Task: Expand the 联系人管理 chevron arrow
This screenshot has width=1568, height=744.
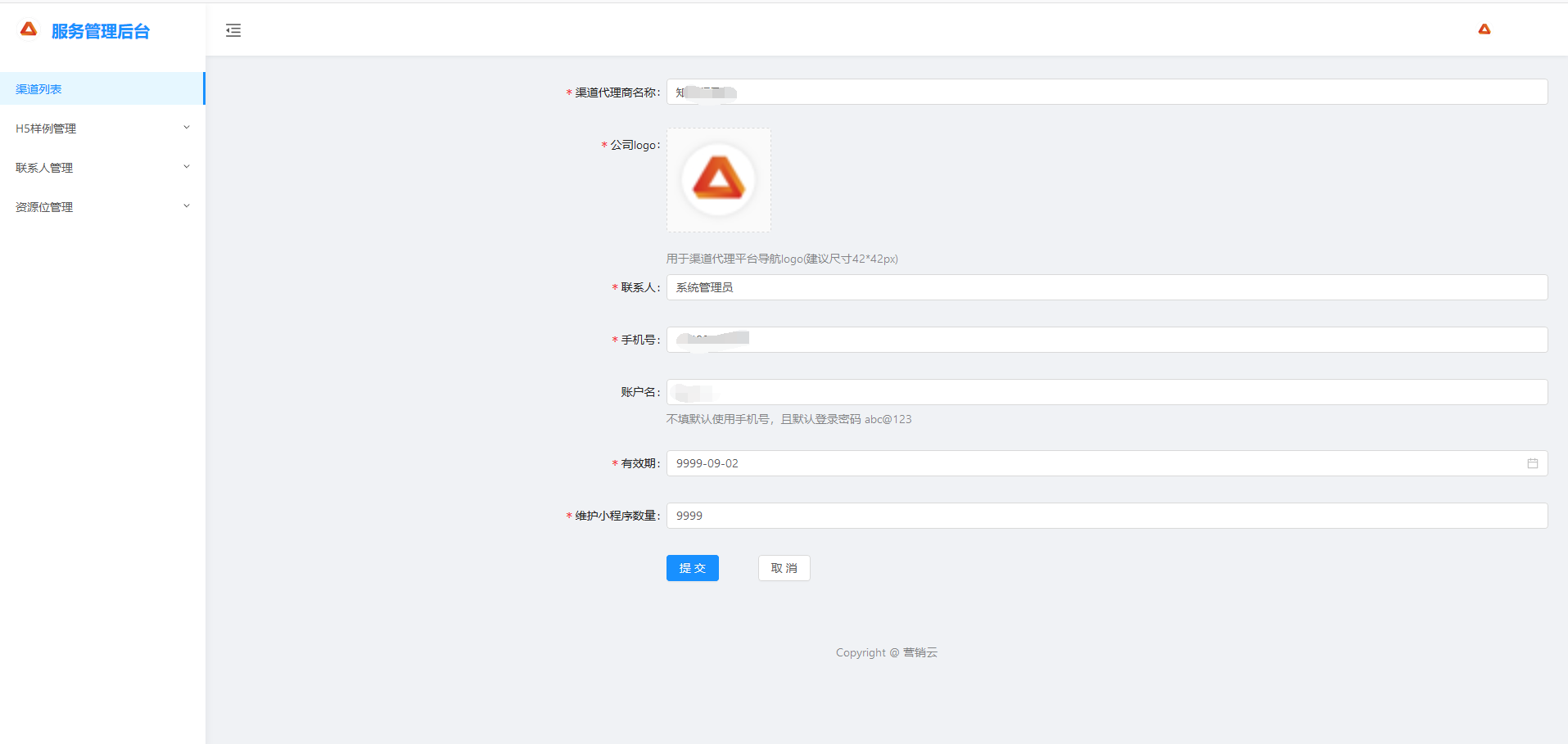Action: pos(187,167)
